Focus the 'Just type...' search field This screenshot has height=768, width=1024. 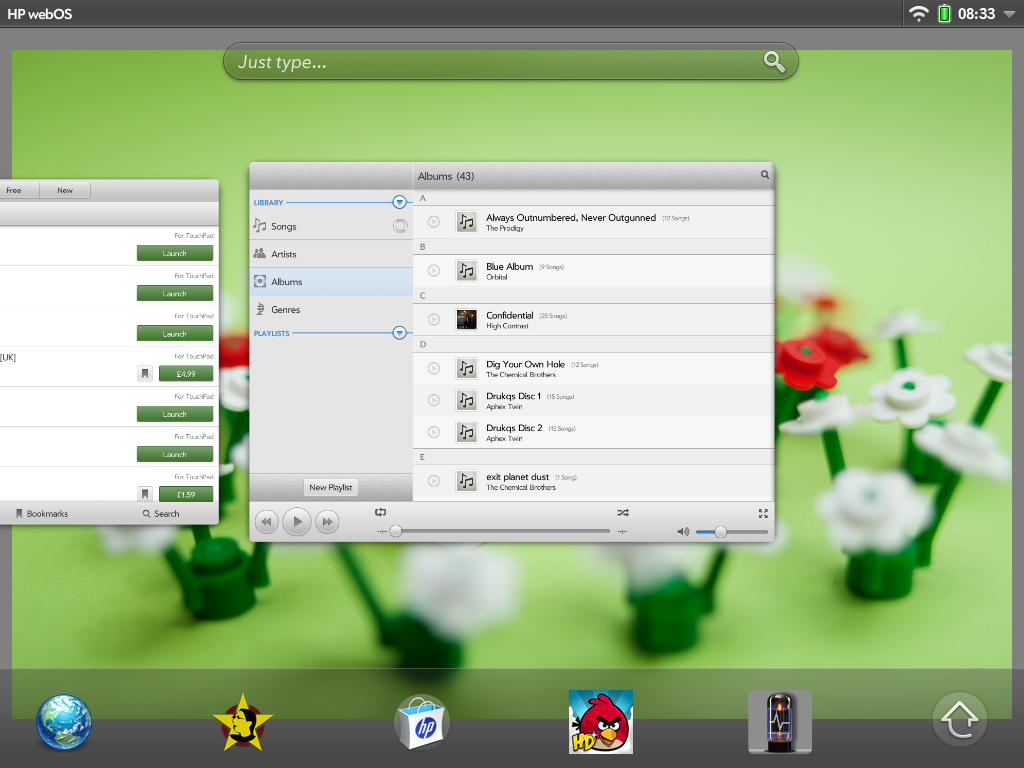tap(511, 62)
